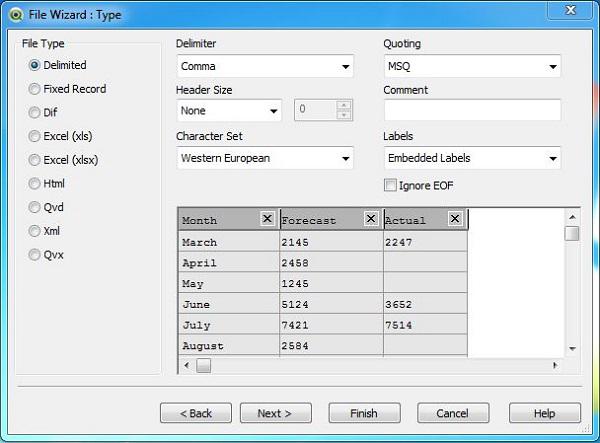Click the forecast value 5124
This screenshot has height=443, width=600.
click(x=331, y=304)
